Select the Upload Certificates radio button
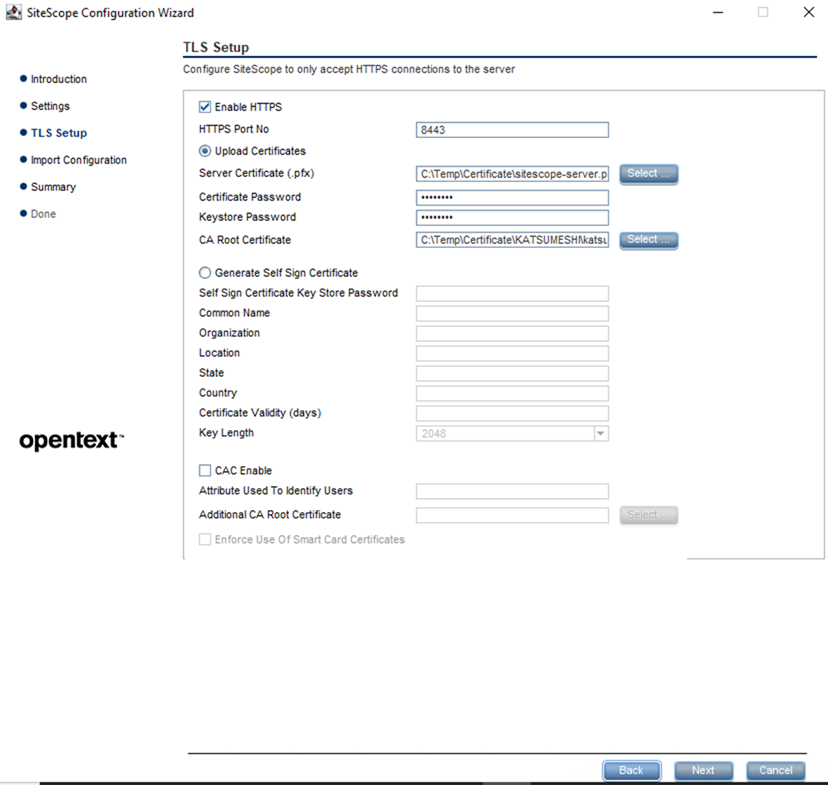828x785 pixels. tap(205, 151)
